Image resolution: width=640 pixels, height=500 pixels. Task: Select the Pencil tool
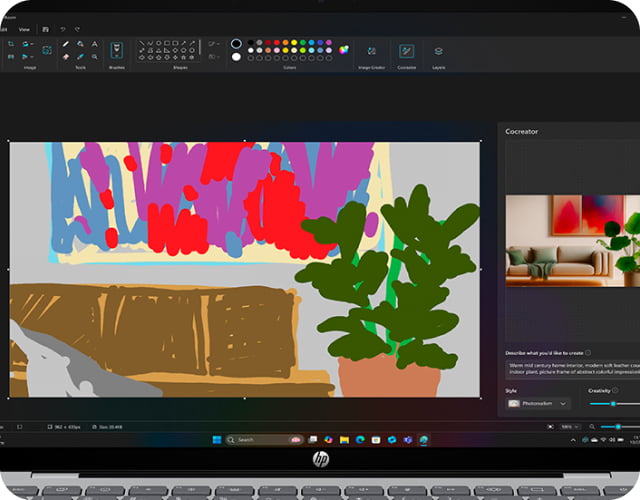click(66, 44)
